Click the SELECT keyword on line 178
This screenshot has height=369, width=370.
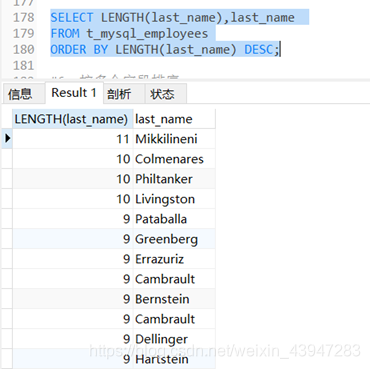(72, 17)
